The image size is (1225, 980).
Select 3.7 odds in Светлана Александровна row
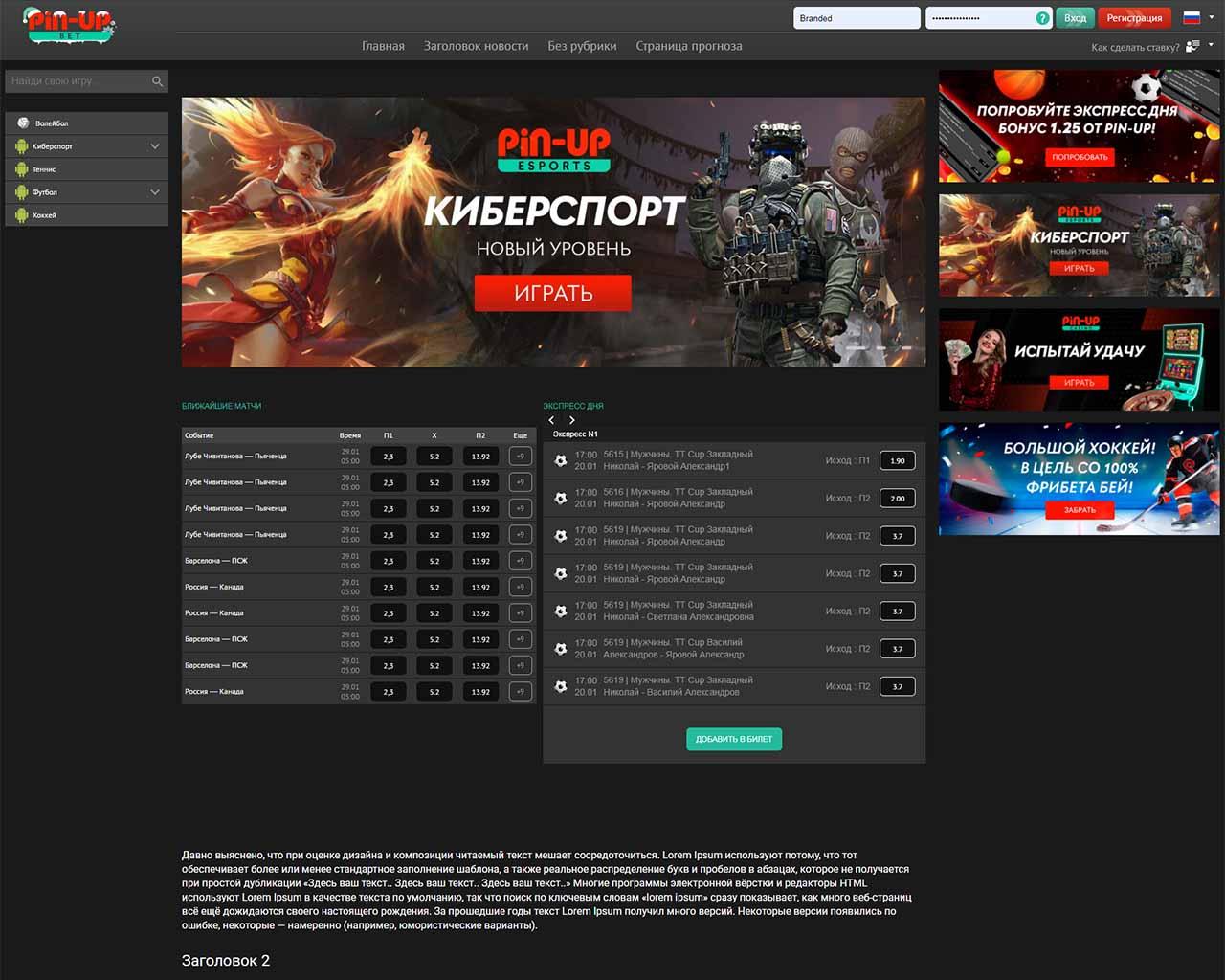tap(897, 611)
